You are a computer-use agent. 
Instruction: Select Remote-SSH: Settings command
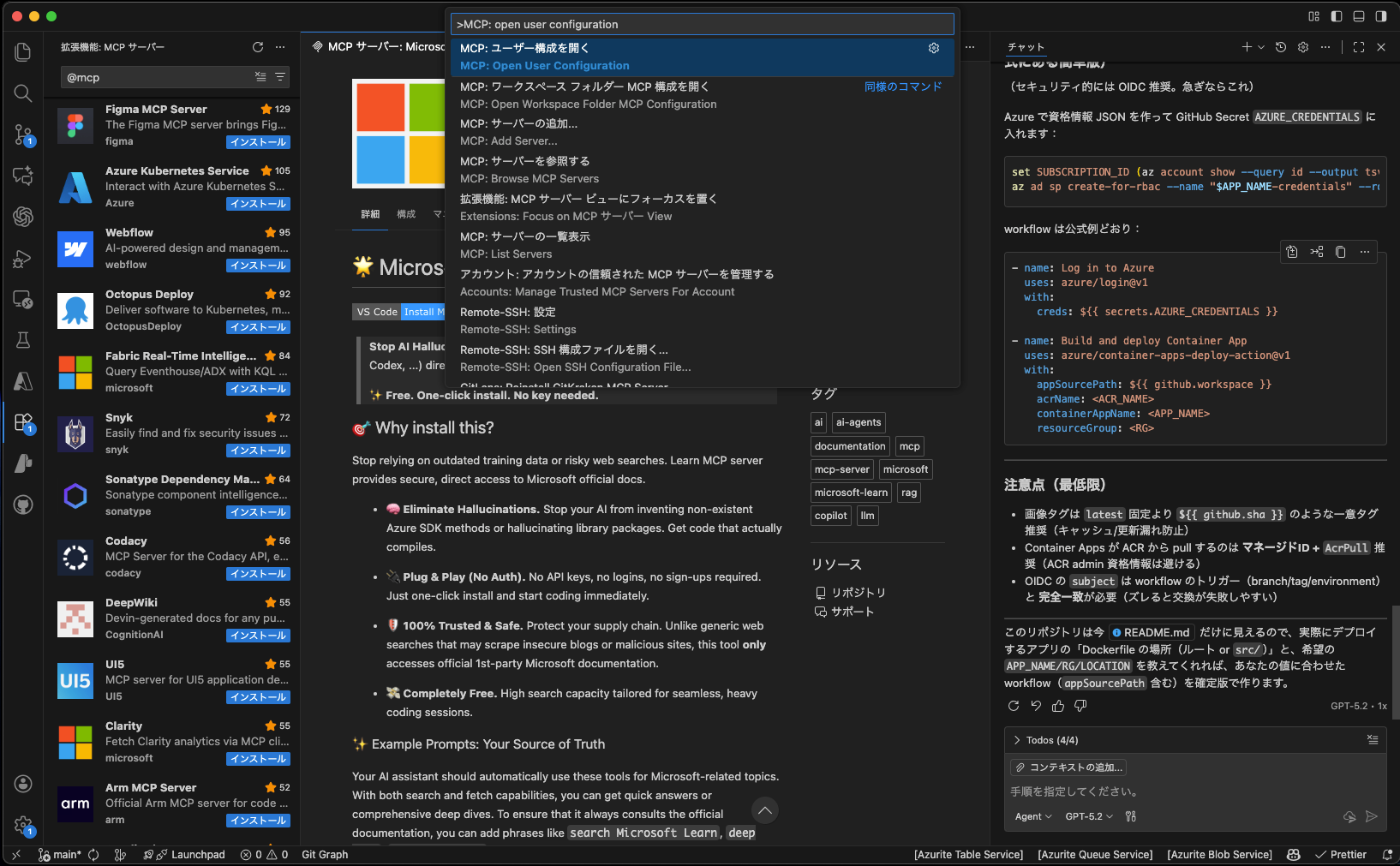point(702,320)
